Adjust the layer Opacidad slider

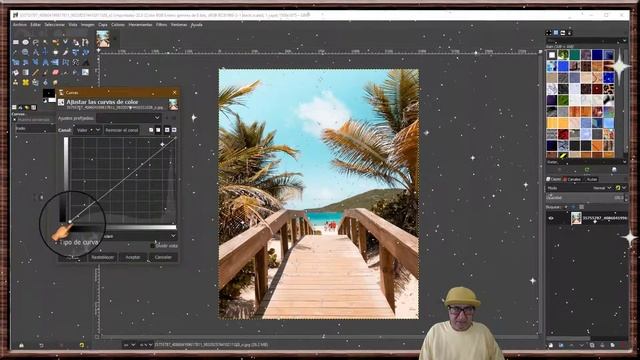[x=585, y=198]
